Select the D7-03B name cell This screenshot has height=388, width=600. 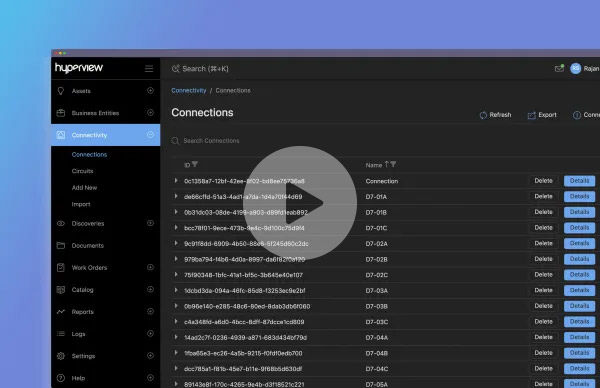pyautogui.click(x=377, y=306)
